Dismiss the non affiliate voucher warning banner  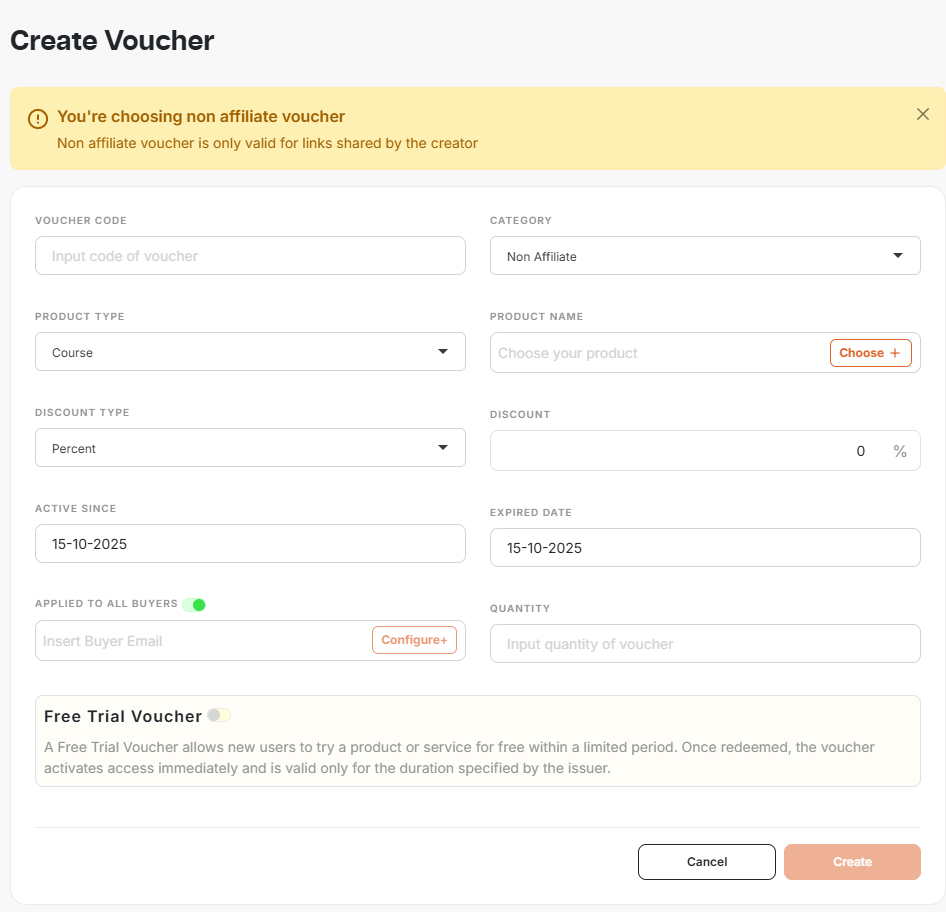(x=922, y=114)
